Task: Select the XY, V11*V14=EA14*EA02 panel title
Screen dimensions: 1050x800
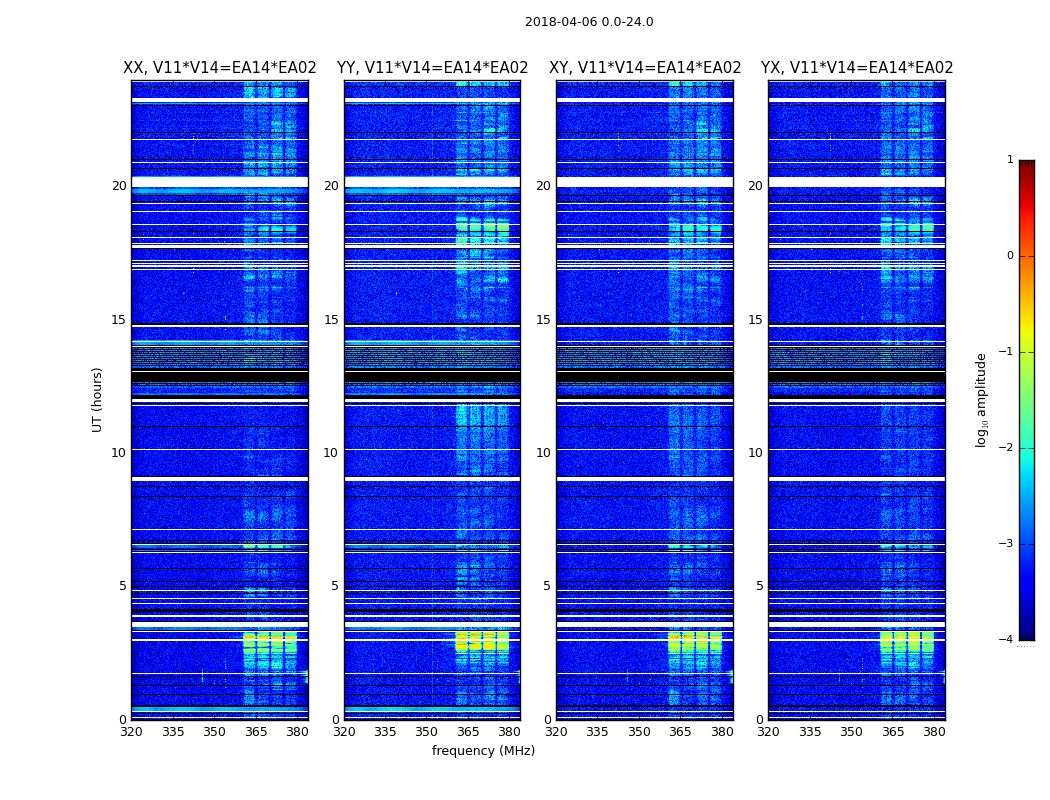Action: 645,68
